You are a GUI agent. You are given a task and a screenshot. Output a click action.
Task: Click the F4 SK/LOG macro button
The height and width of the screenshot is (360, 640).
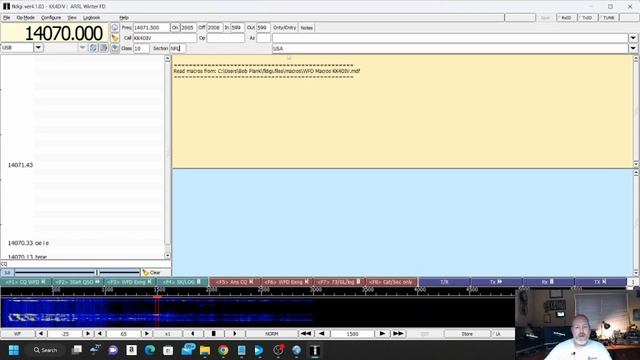[182, 282]
